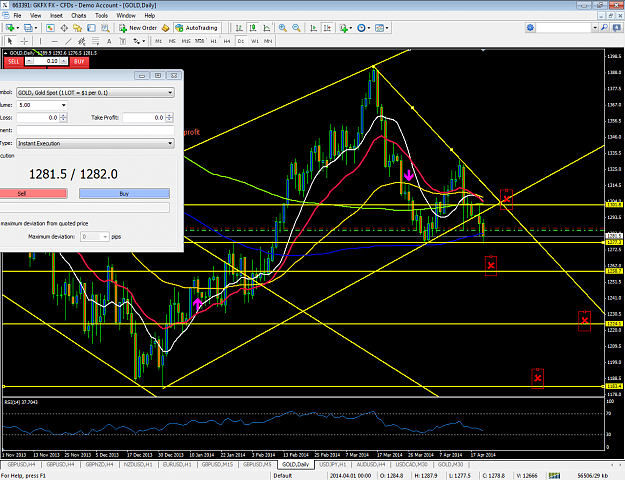Toggle the AutoTrading button
Viewport: 625px width, 480px height.
point(197,28)
